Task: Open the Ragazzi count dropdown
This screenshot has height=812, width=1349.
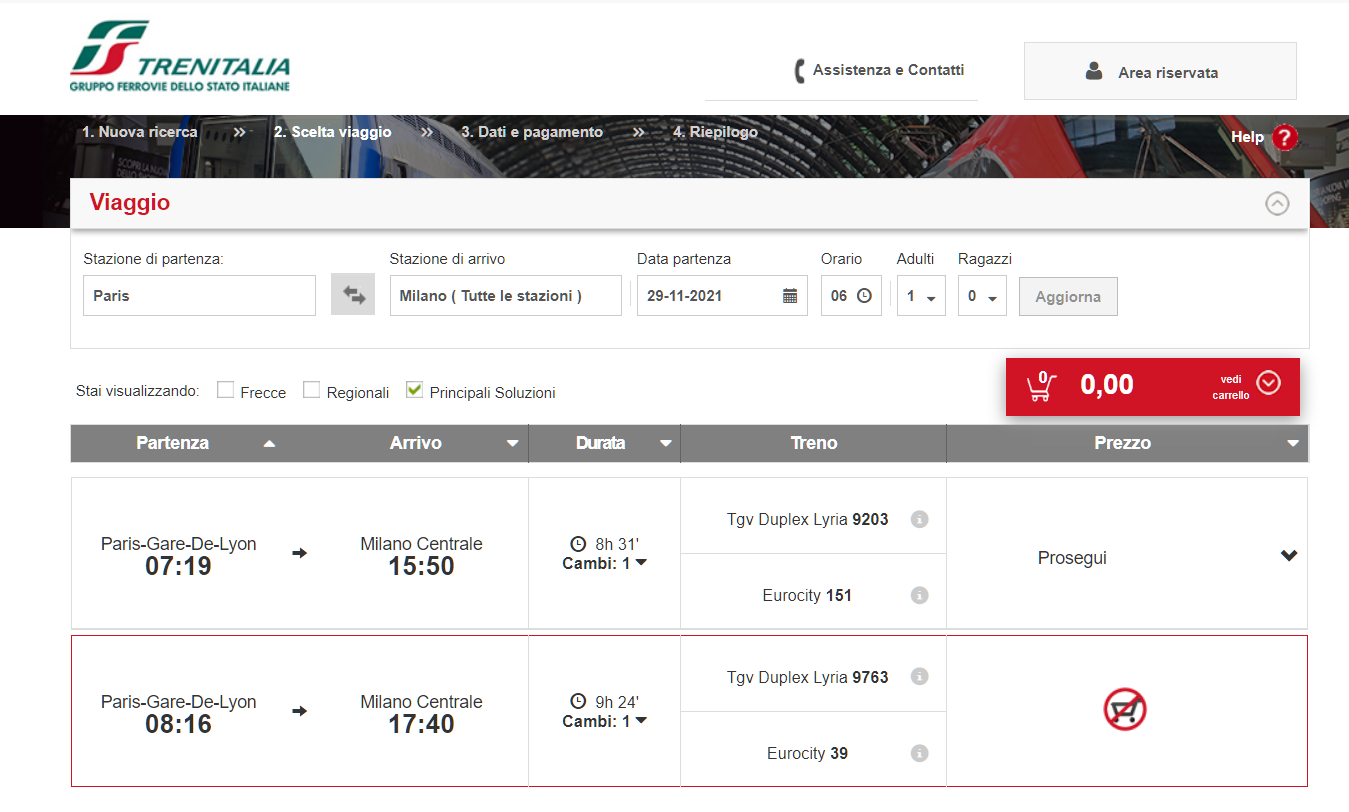Action: coord(982,296)
